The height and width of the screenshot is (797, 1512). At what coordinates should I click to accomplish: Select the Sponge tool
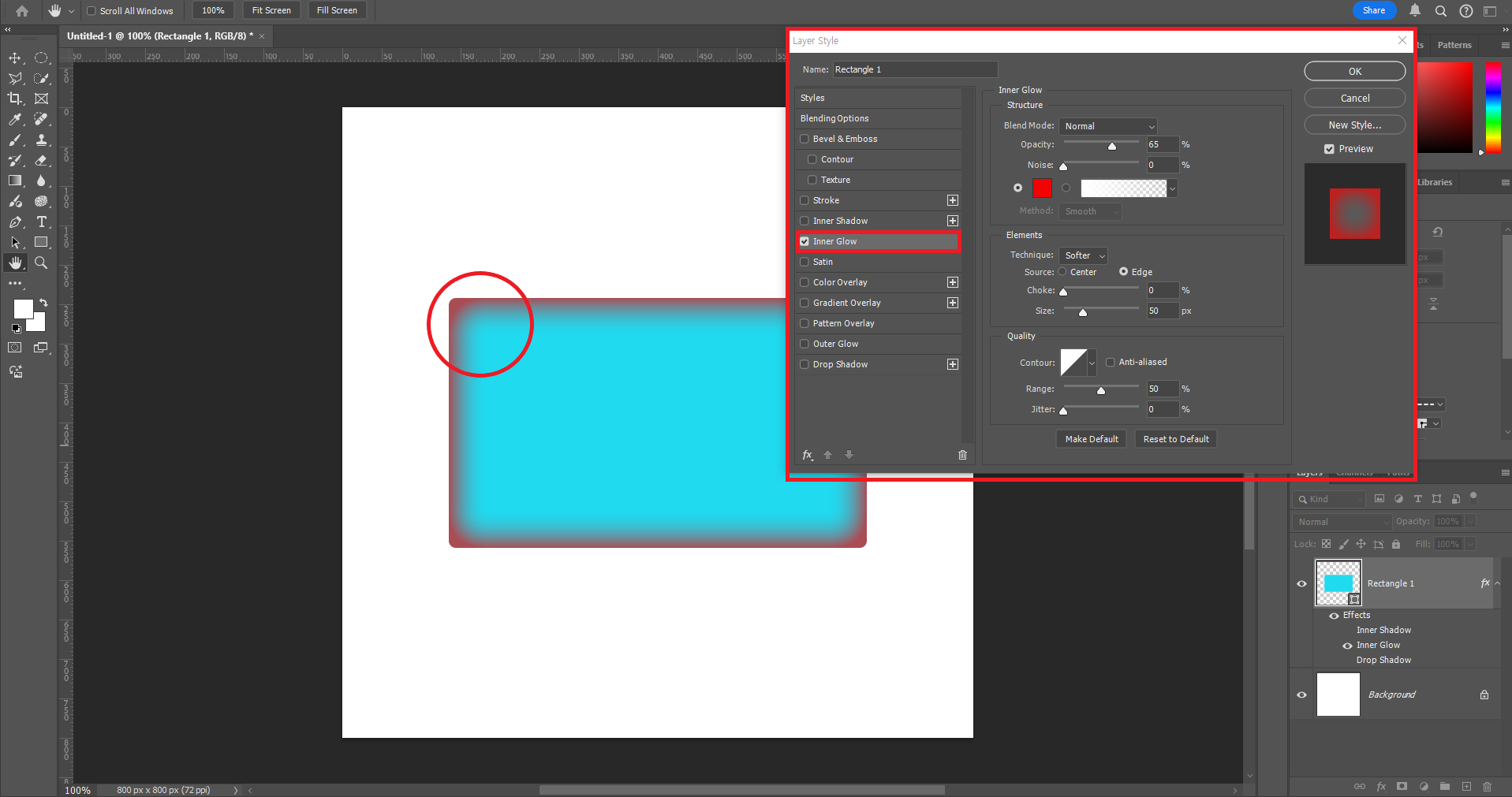click(x=42, y=201)
